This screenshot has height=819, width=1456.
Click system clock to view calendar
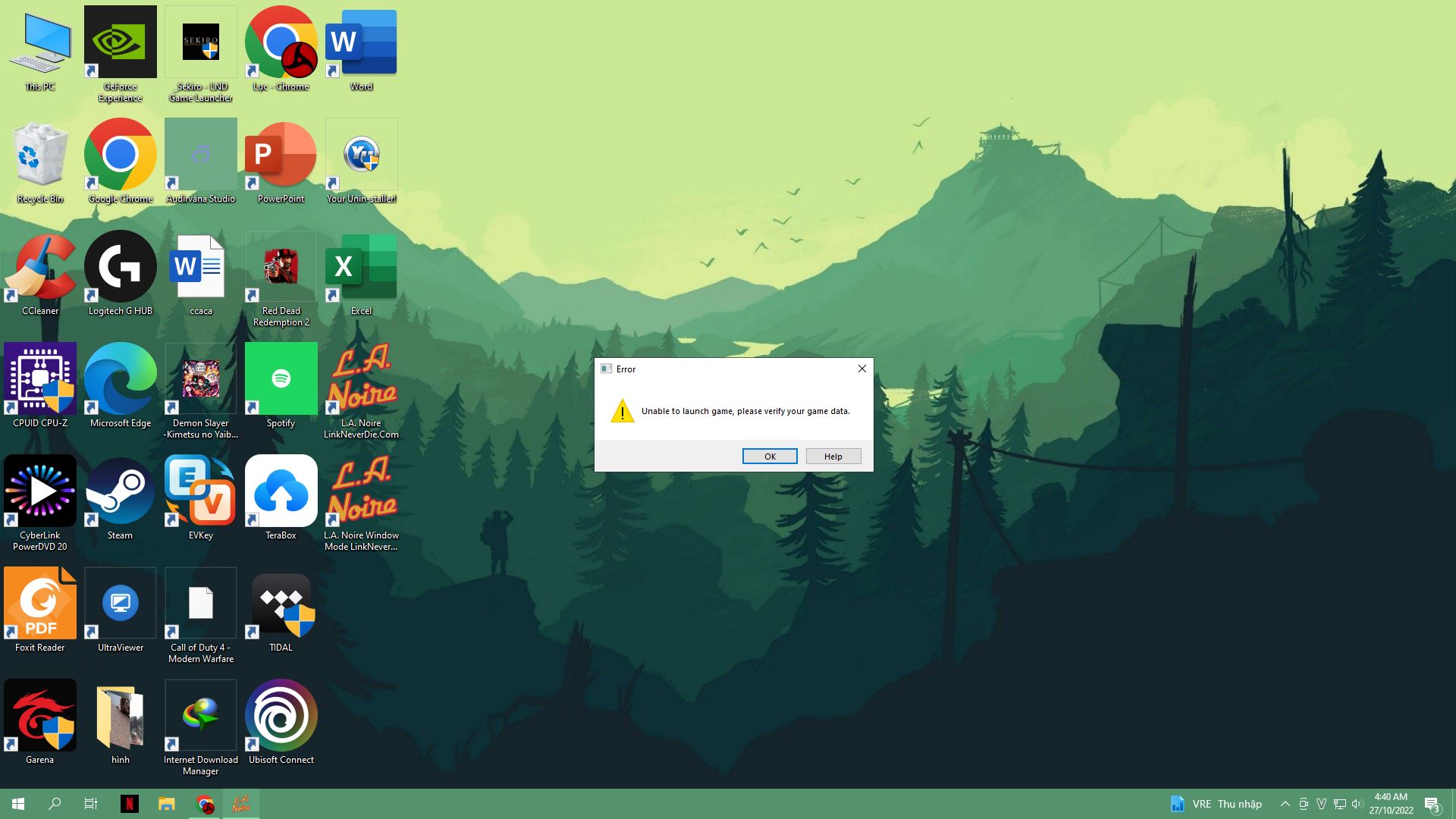1391,803
